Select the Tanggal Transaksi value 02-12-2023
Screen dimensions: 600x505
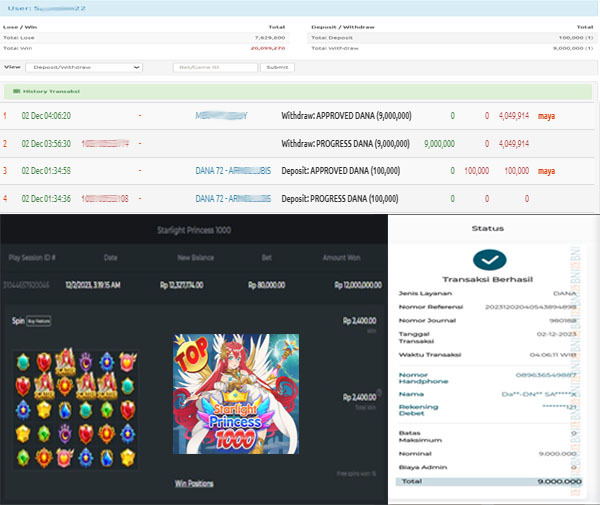click(556, 334)
